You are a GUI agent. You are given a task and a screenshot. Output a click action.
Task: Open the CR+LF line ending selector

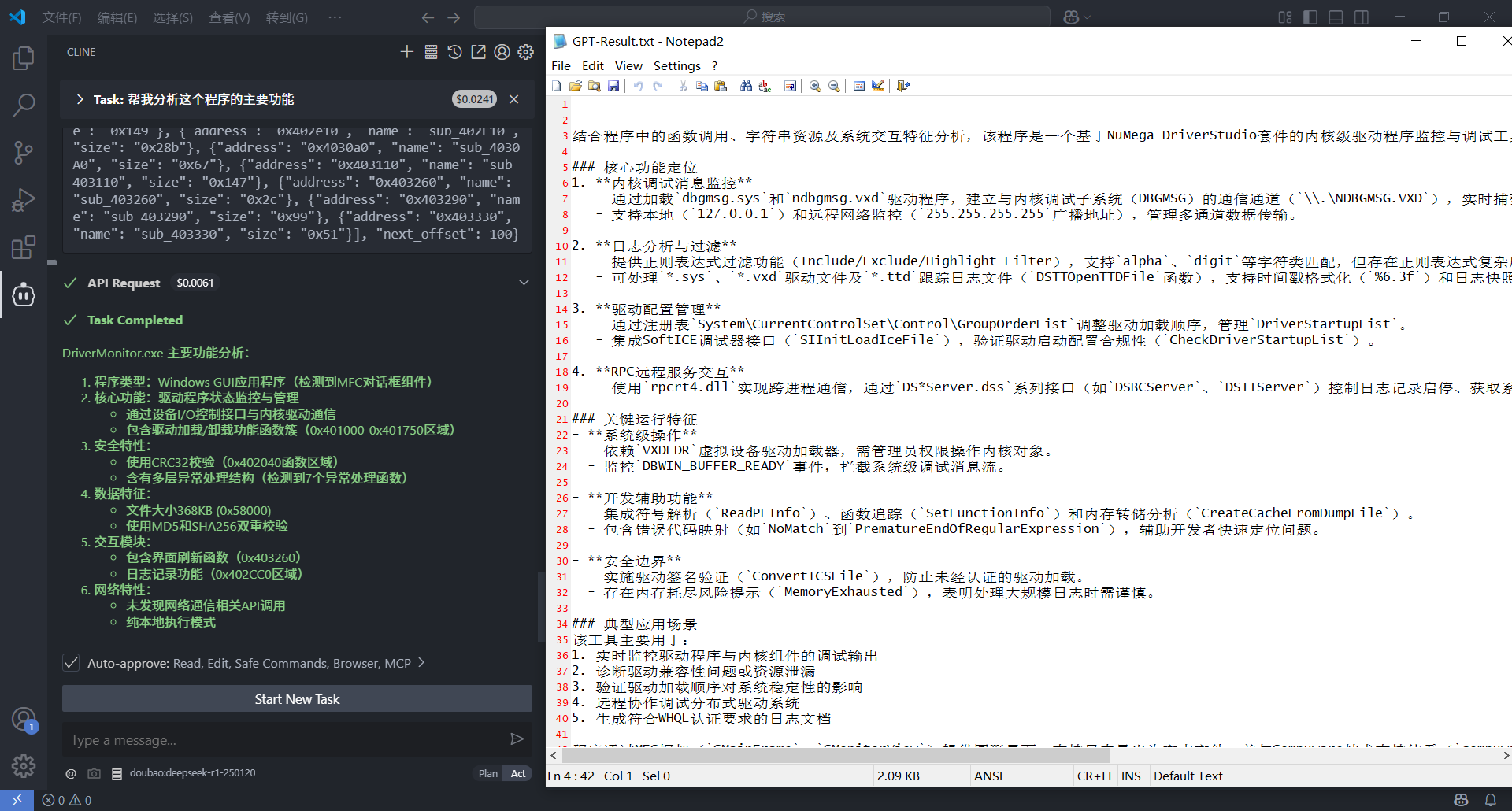tap(1095, 776)
